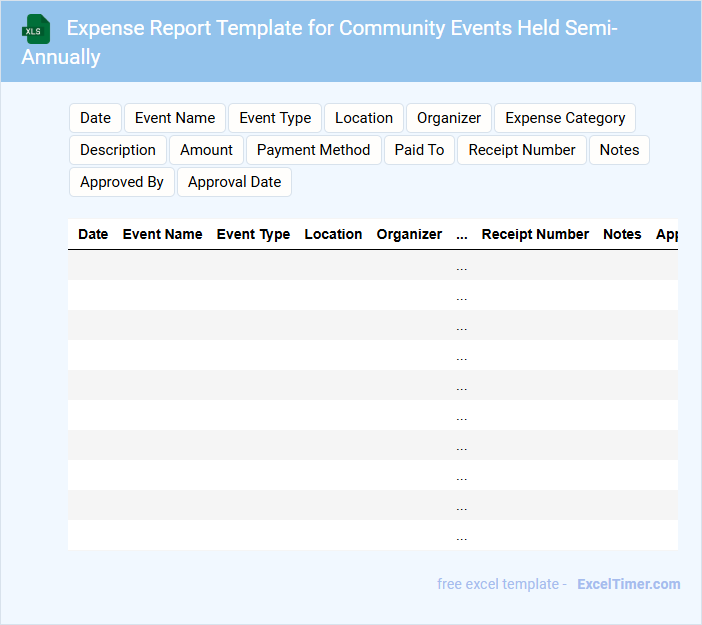The width and height of the screenshot is (702, 625).
Task: Click the 'free excel template -' footer text
Action: pos(502,584)
